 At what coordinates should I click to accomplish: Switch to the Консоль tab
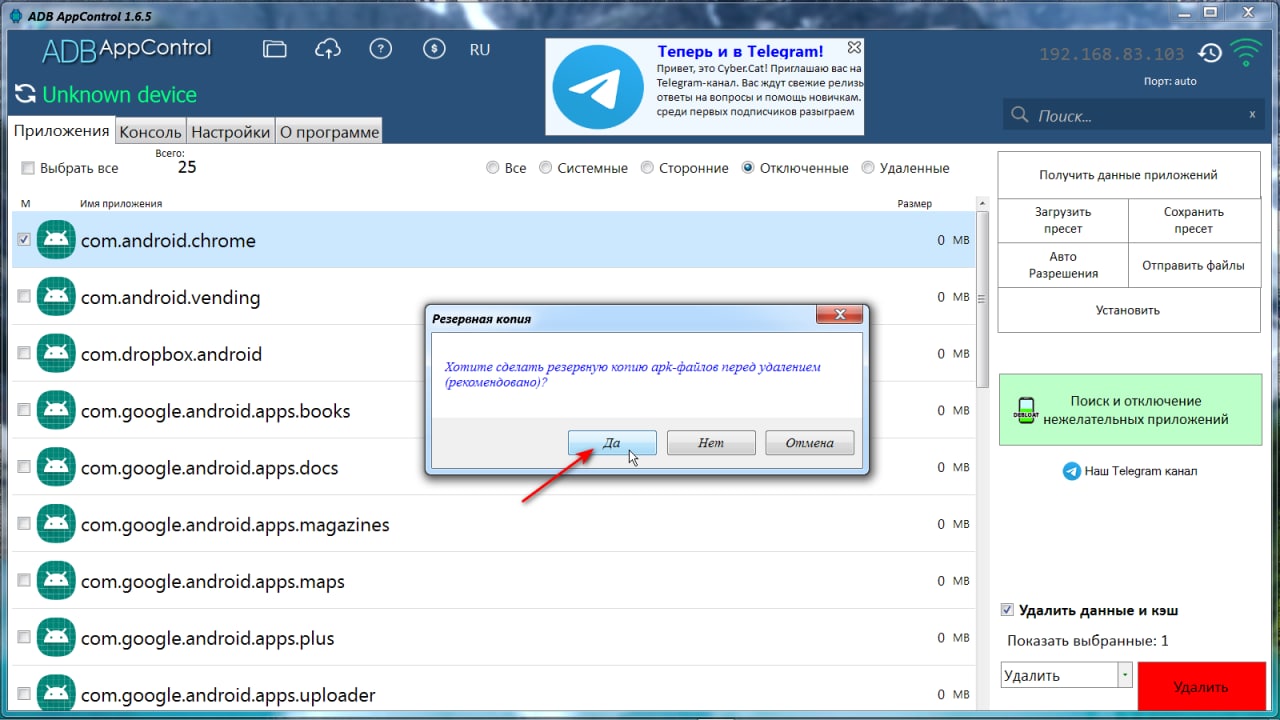point(150,132)
